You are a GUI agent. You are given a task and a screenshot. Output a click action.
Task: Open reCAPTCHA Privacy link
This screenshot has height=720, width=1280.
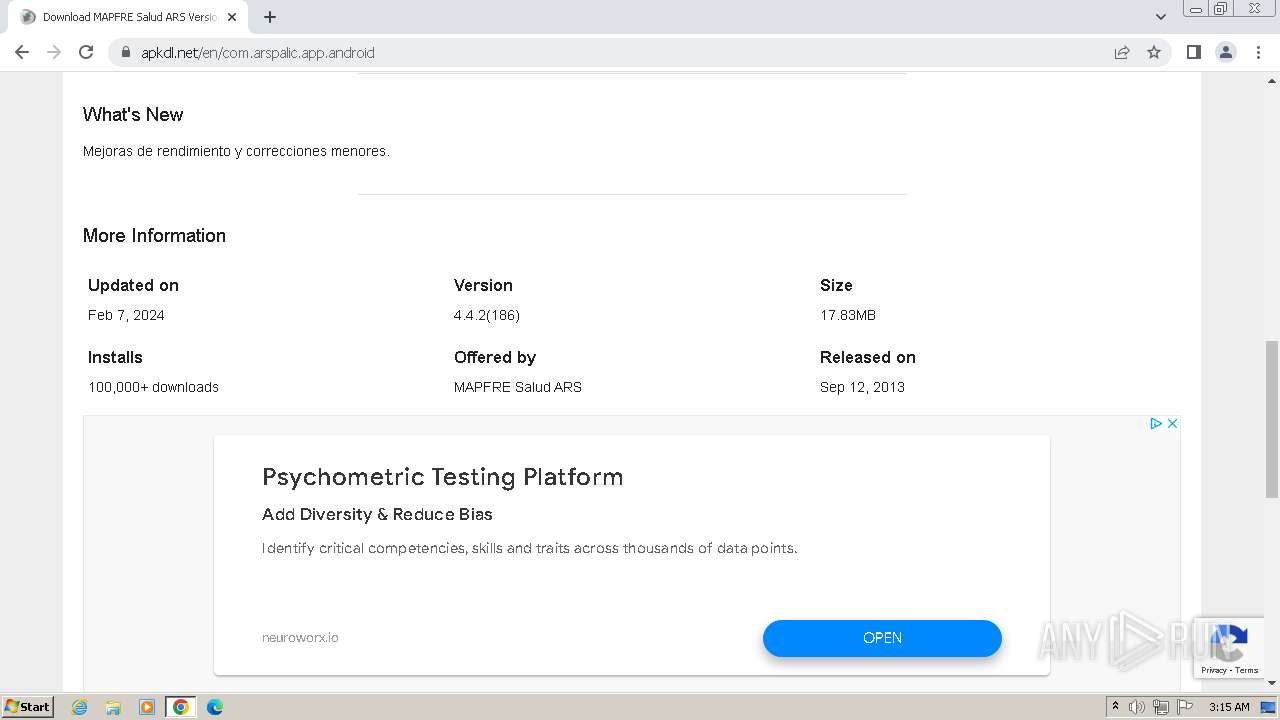[x=1214, y=670]
